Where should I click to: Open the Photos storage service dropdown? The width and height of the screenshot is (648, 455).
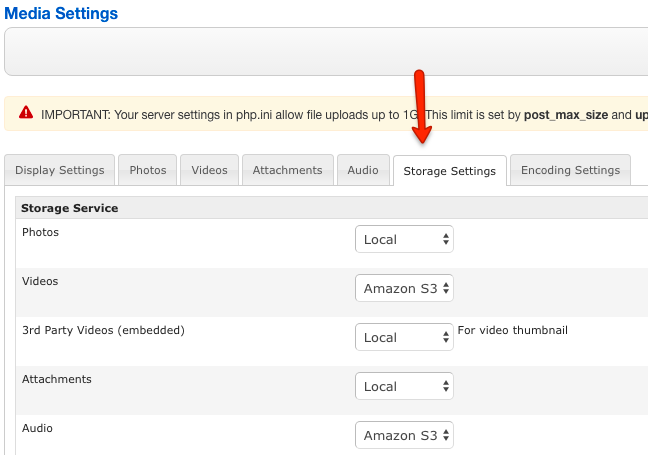(404, 239)
